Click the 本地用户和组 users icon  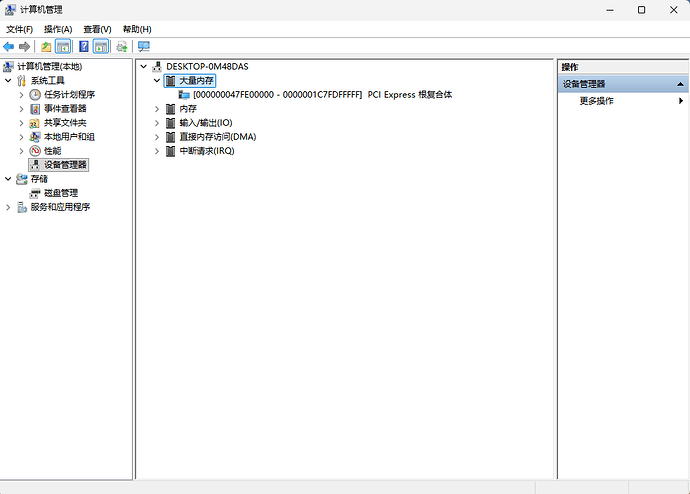35,137
